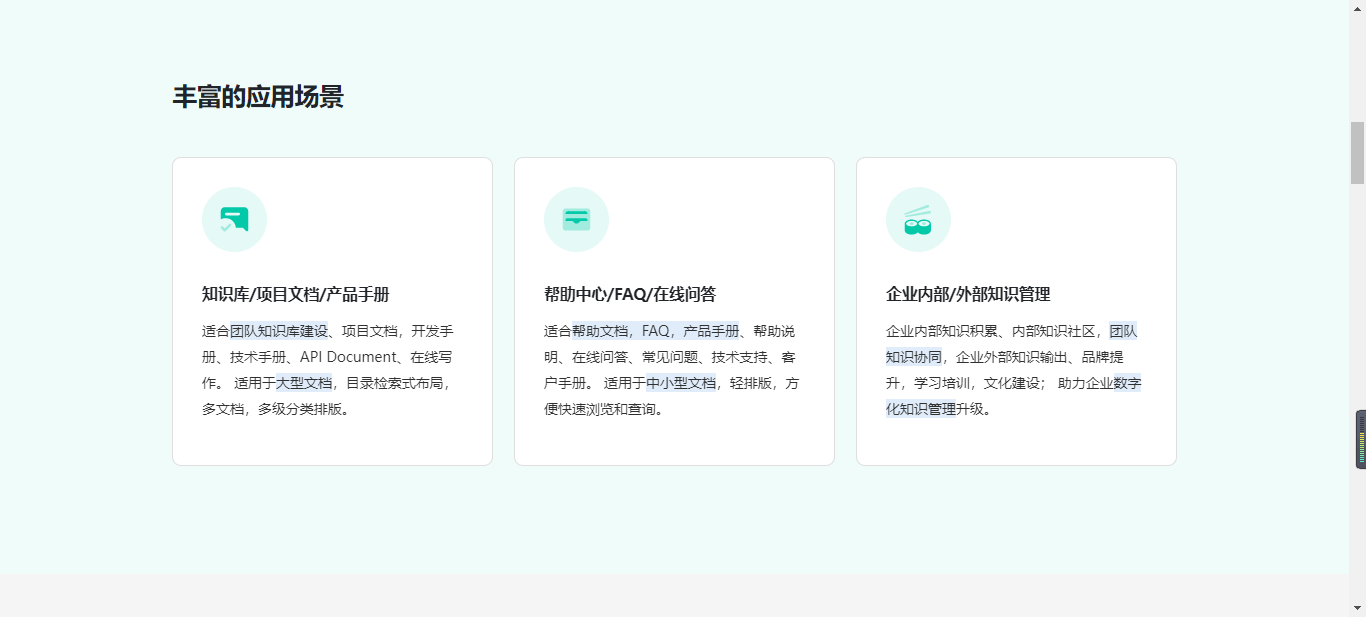This screenshot has height=617, width=1366.
Task: Click highlighted text 中小型文档
Action: point(681,383)
